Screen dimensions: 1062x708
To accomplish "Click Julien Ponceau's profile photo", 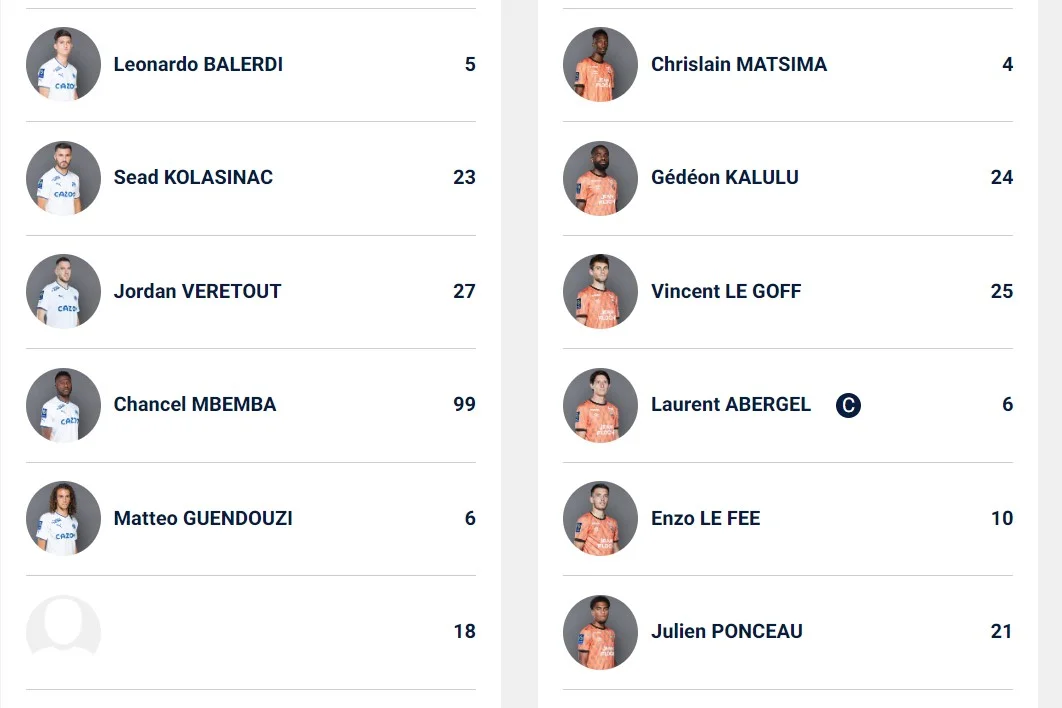I will coord(600,632).
